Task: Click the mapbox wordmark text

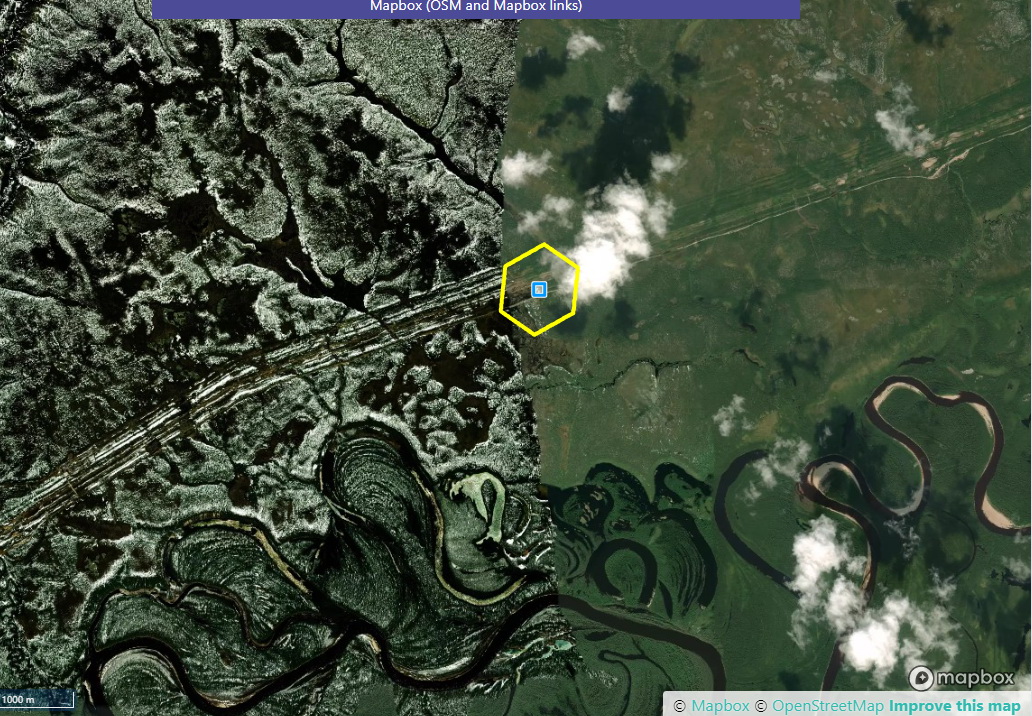Action: point(977,679)
